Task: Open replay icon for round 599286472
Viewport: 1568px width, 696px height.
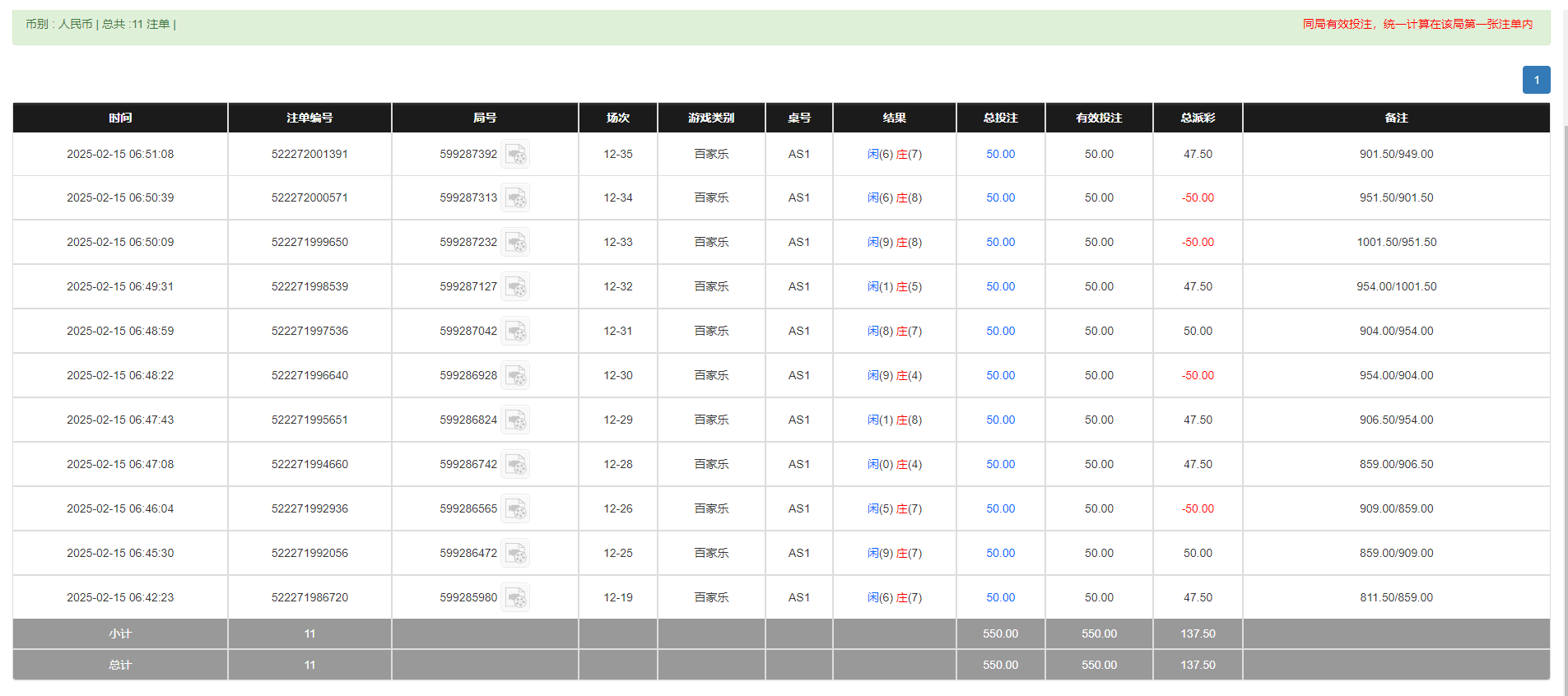Action: pos(515,554)
